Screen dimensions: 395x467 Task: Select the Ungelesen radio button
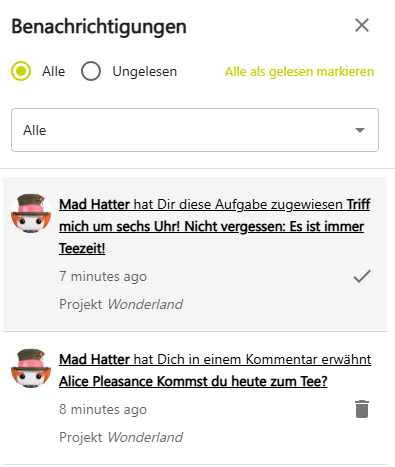91,71
